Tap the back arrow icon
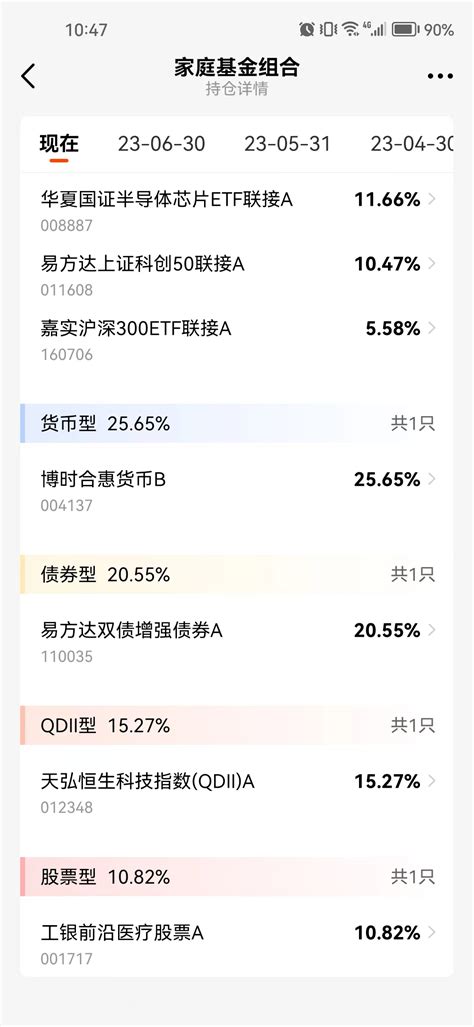Viewport: 474px width, 1027px height. coord(28,77)
